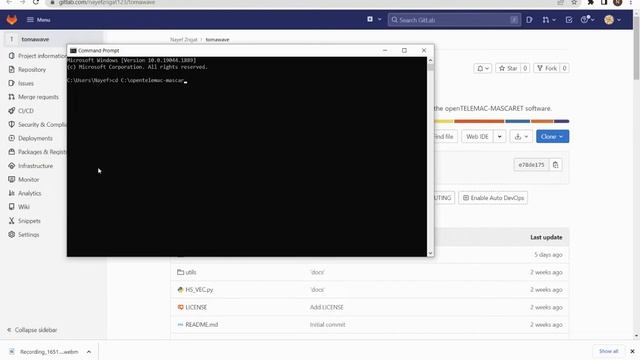Open the issues icon in top bar
The width and height of the screenshot is (640, 360).
[529, 20]
